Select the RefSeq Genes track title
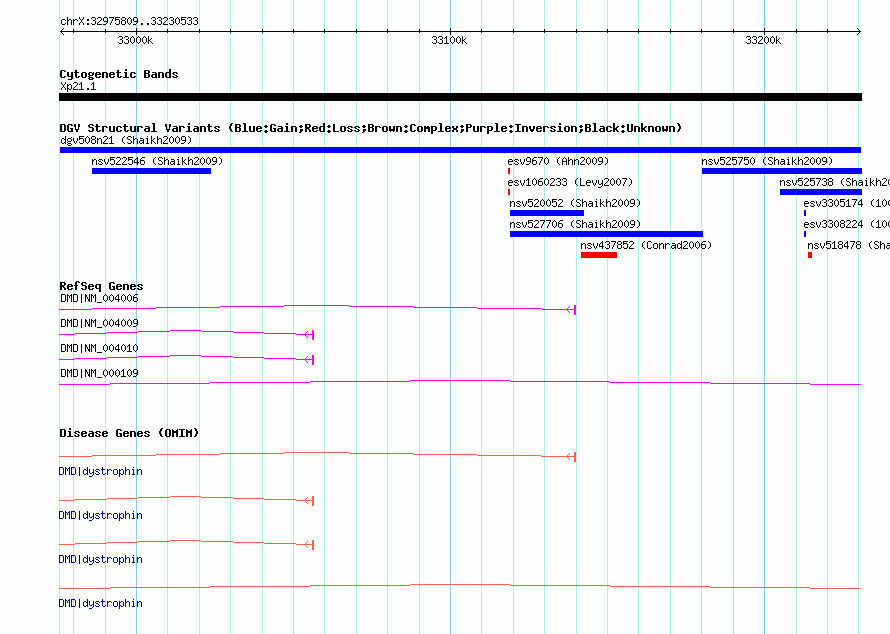This screenshot has height=634, width=890. point(101,286)
